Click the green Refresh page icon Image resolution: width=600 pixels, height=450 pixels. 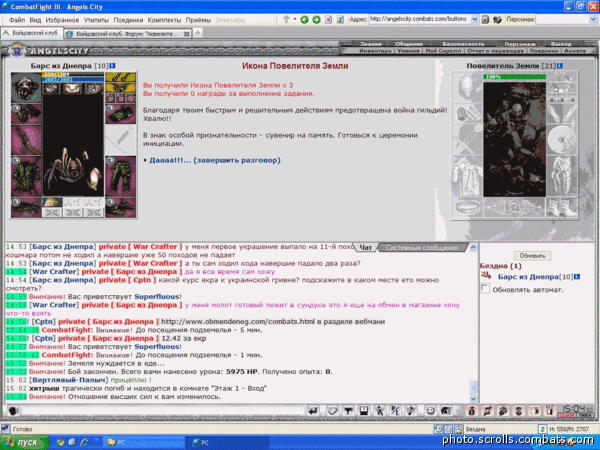coord(340,20)
